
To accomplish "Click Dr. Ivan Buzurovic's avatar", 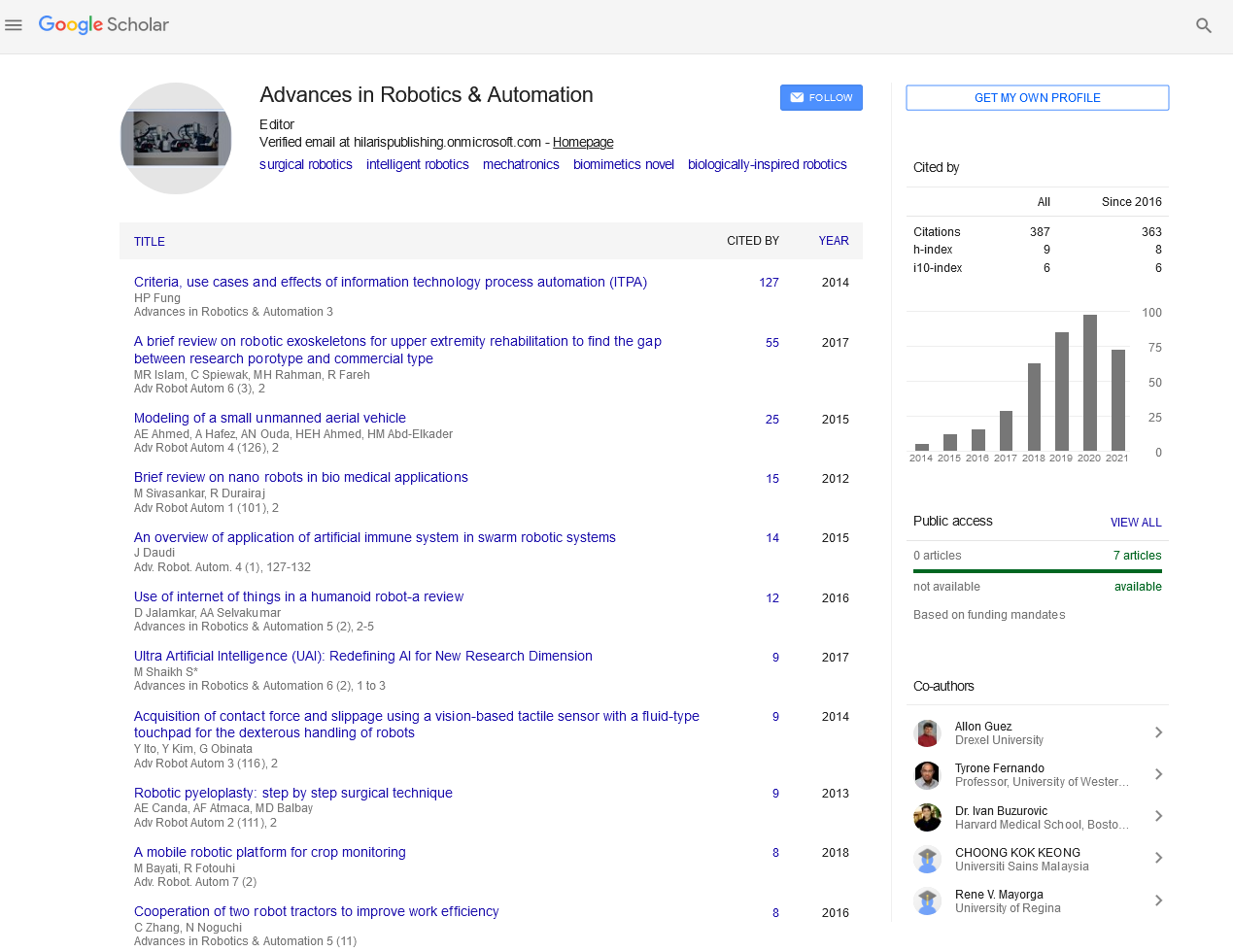I will (x=927, y=817).
